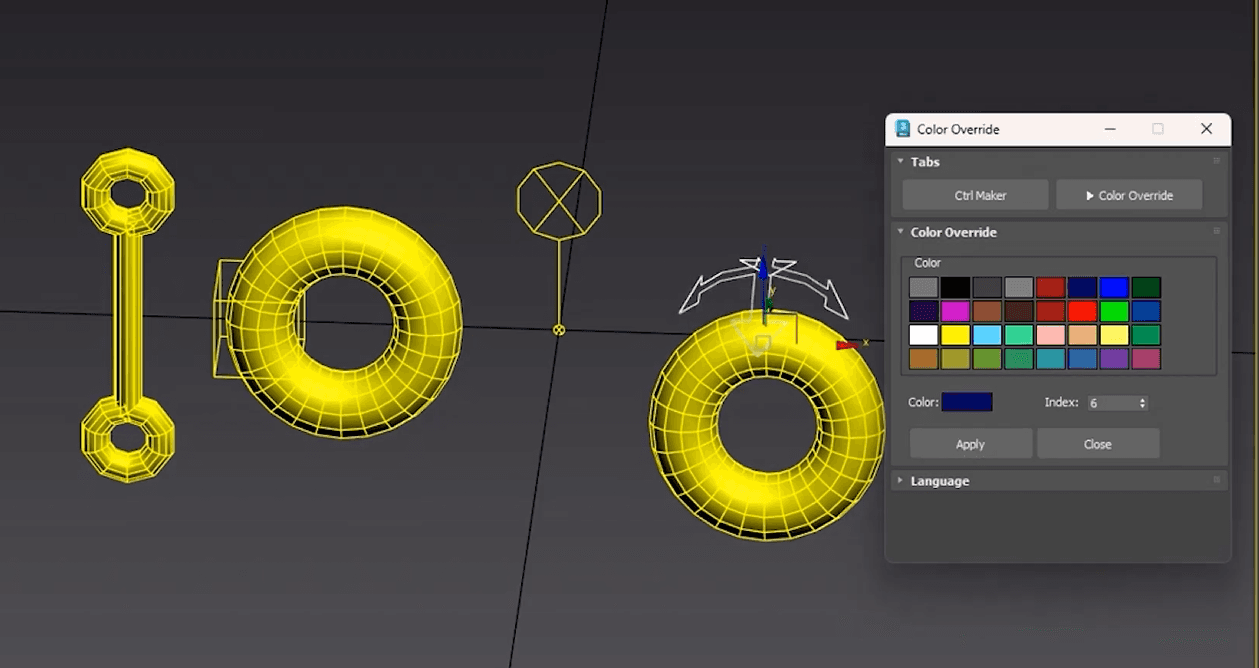This screenshot has height=668, width=1259.
Task: Click the red X-axis gizmo handle
Action: [x=847, y=345]
